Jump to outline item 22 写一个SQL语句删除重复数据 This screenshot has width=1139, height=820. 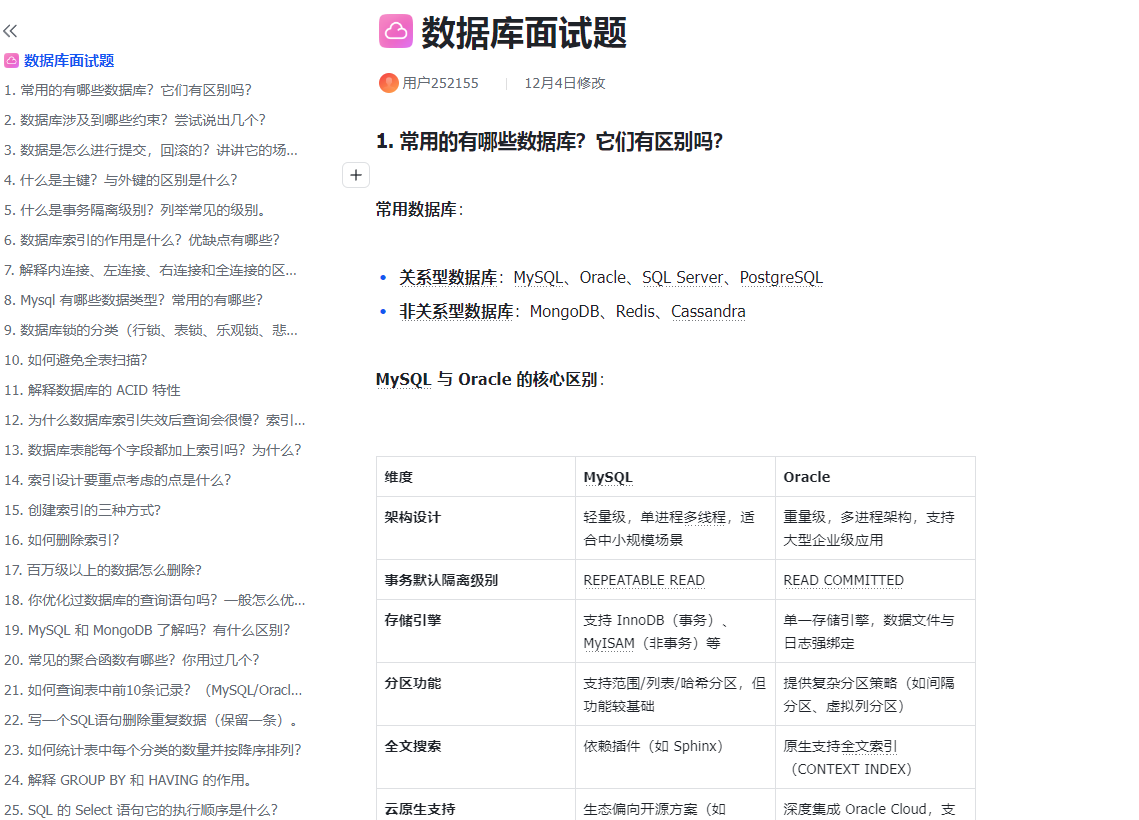pyautogui.click(x=153, y=720)
